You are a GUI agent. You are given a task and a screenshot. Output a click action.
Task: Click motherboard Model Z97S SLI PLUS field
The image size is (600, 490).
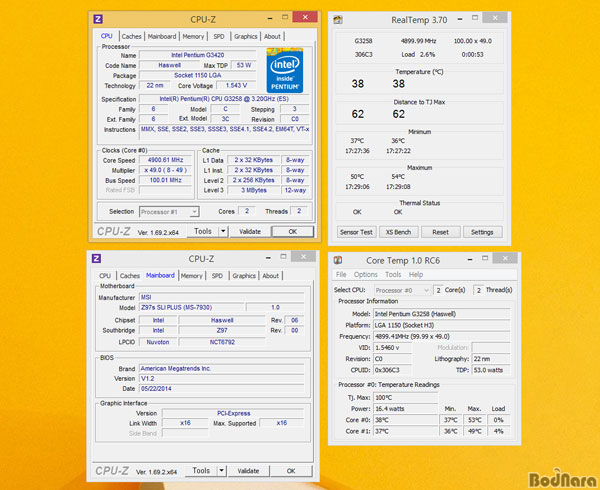point(191,307)
